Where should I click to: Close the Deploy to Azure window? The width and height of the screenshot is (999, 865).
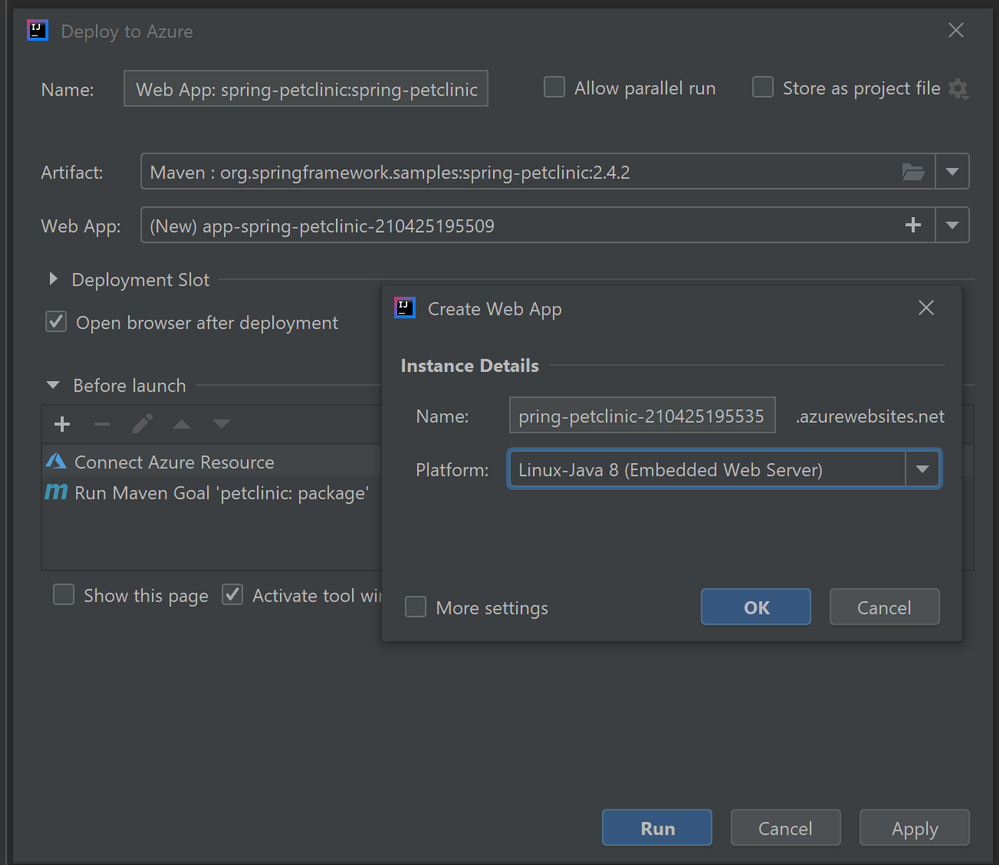coord(956,30)
